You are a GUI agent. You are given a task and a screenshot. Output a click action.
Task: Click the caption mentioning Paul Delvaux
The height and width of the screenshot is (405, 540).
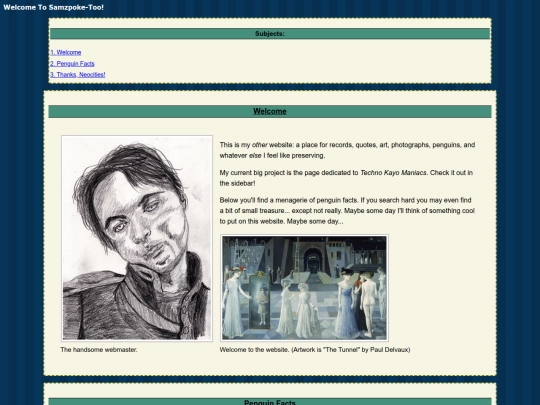pyautogui.click(x=315, y=350)
